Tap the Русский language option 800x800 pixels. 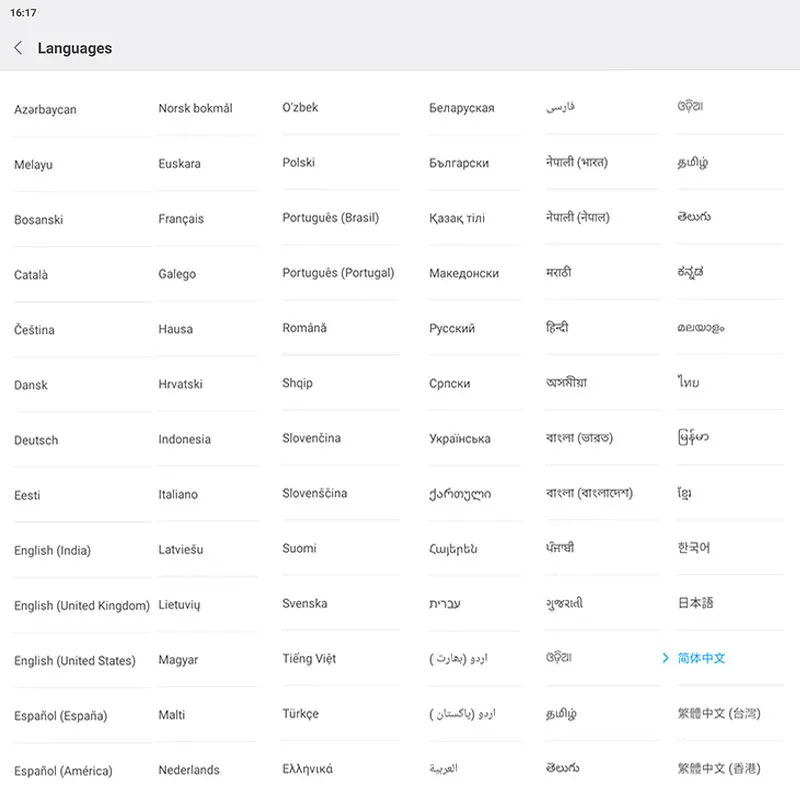[452, 329]
